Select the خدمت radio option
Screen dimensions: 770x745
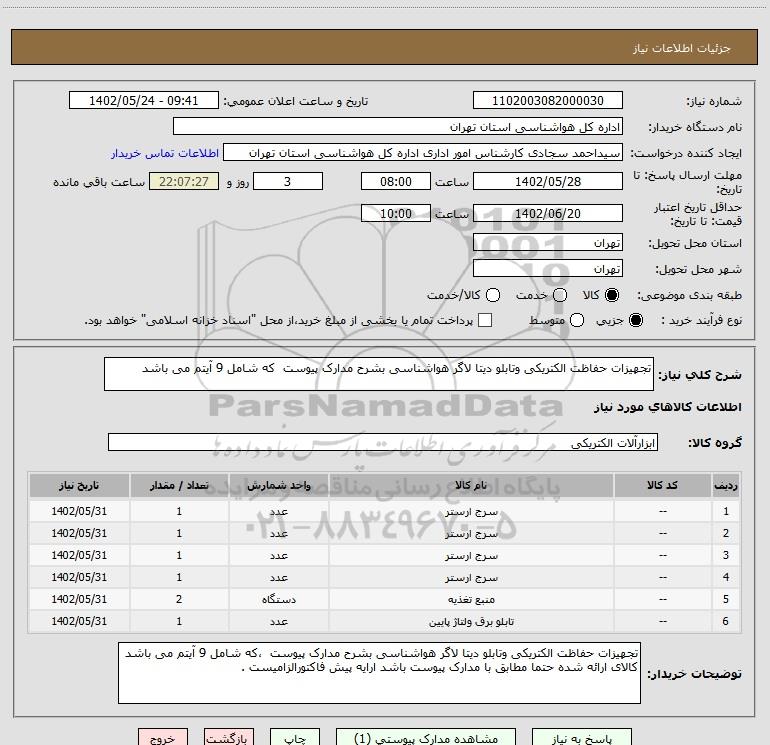559,296
